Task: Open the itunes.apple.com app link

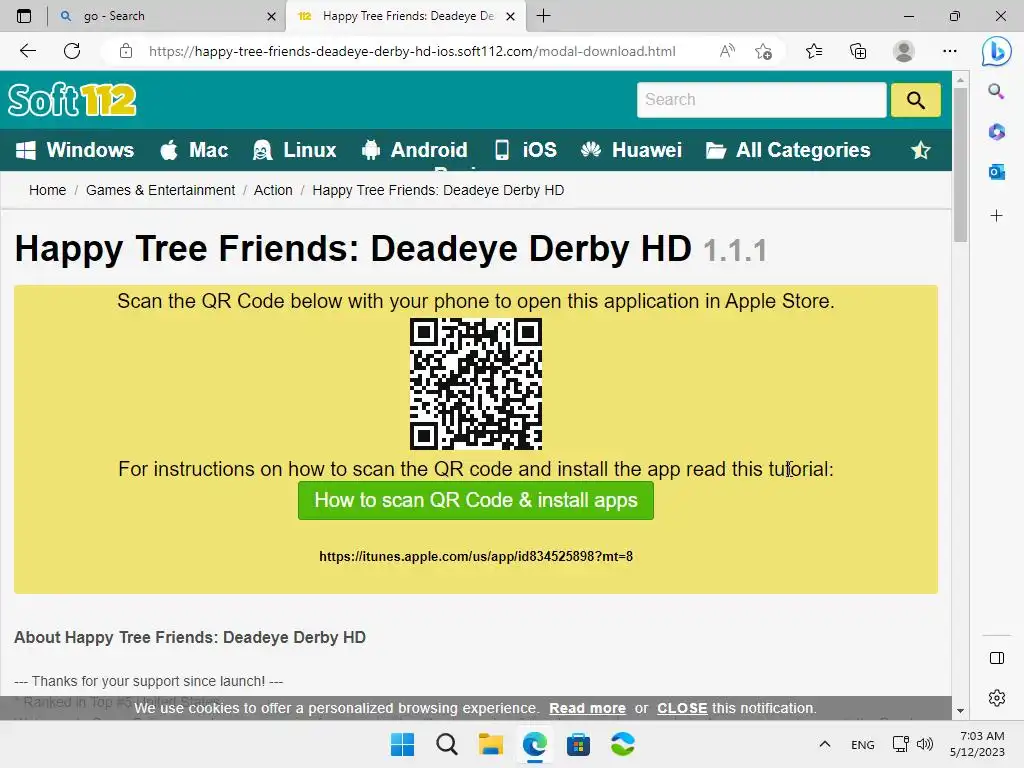Action: [476, 556]
